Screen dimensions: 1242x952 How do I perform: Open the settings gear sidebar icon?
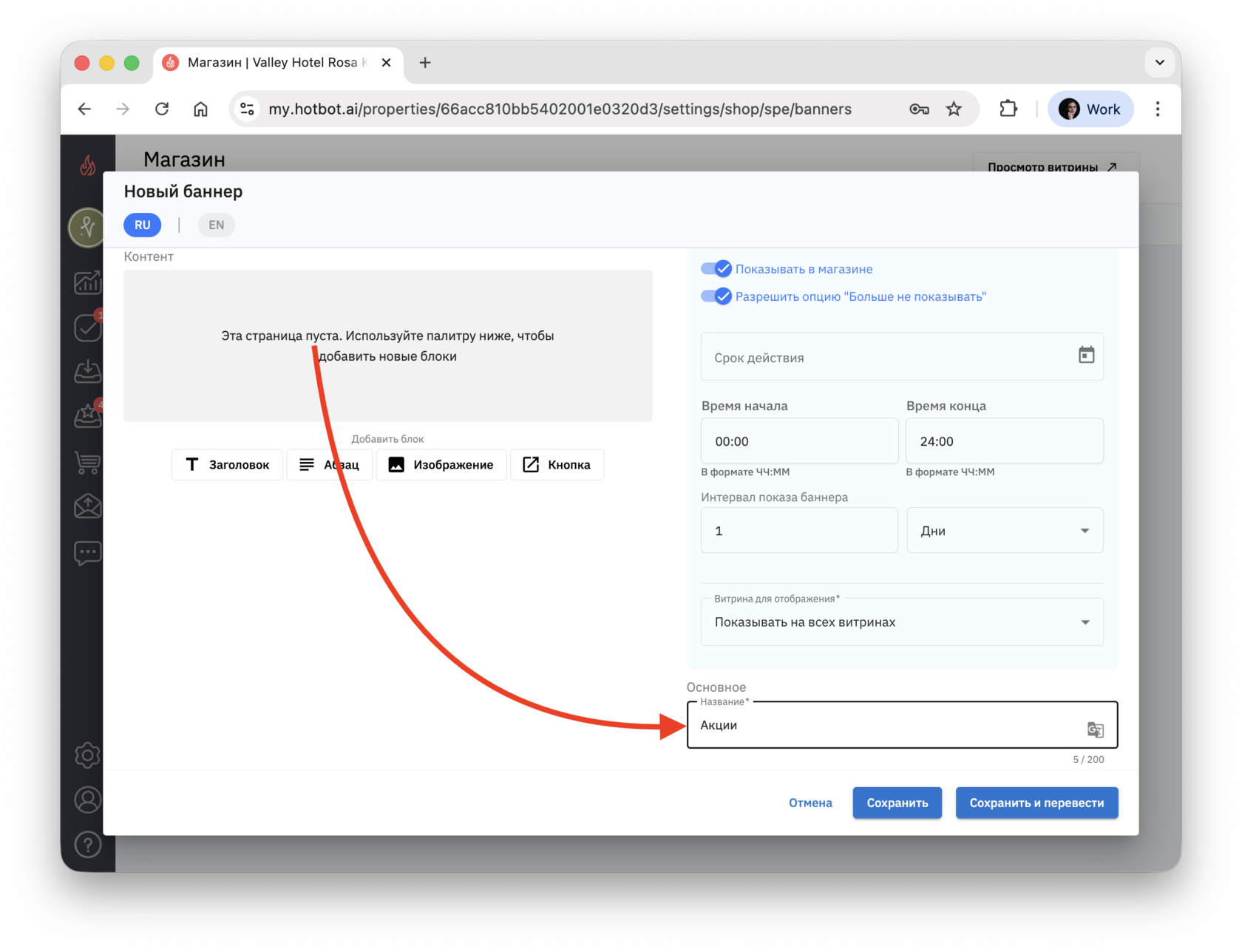(x=87, y=755)
